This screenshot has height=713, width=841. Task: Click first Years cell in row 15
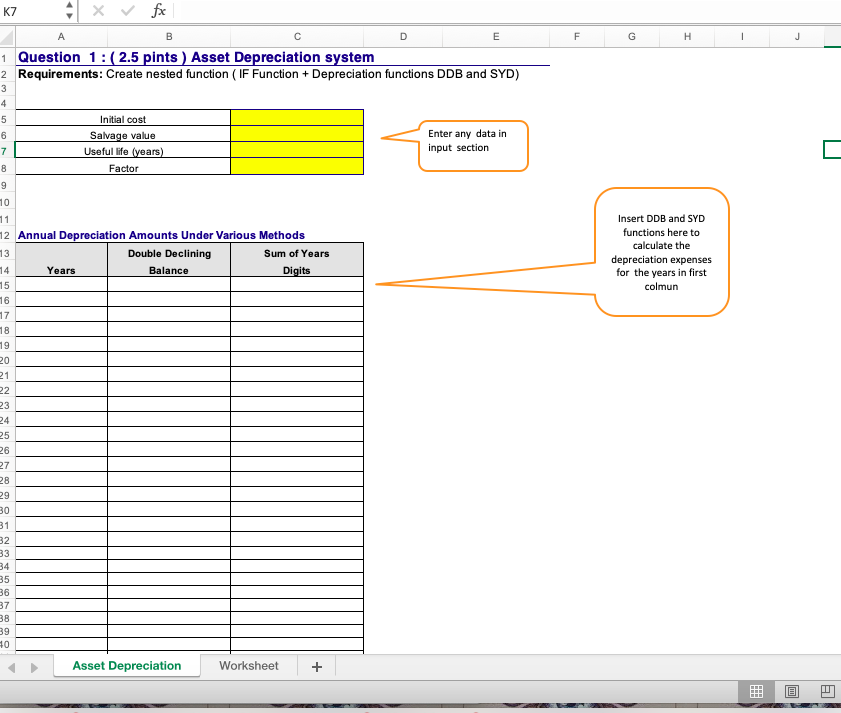point(61,284)
